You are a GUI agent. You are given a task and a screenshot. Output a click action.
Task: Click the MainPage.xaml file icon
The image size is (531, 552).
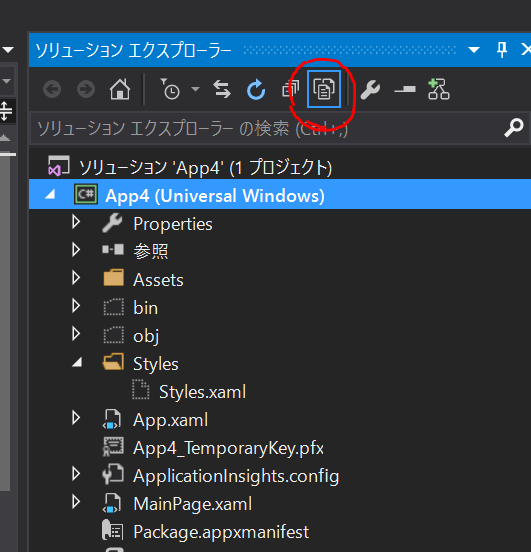click(112, 503)
